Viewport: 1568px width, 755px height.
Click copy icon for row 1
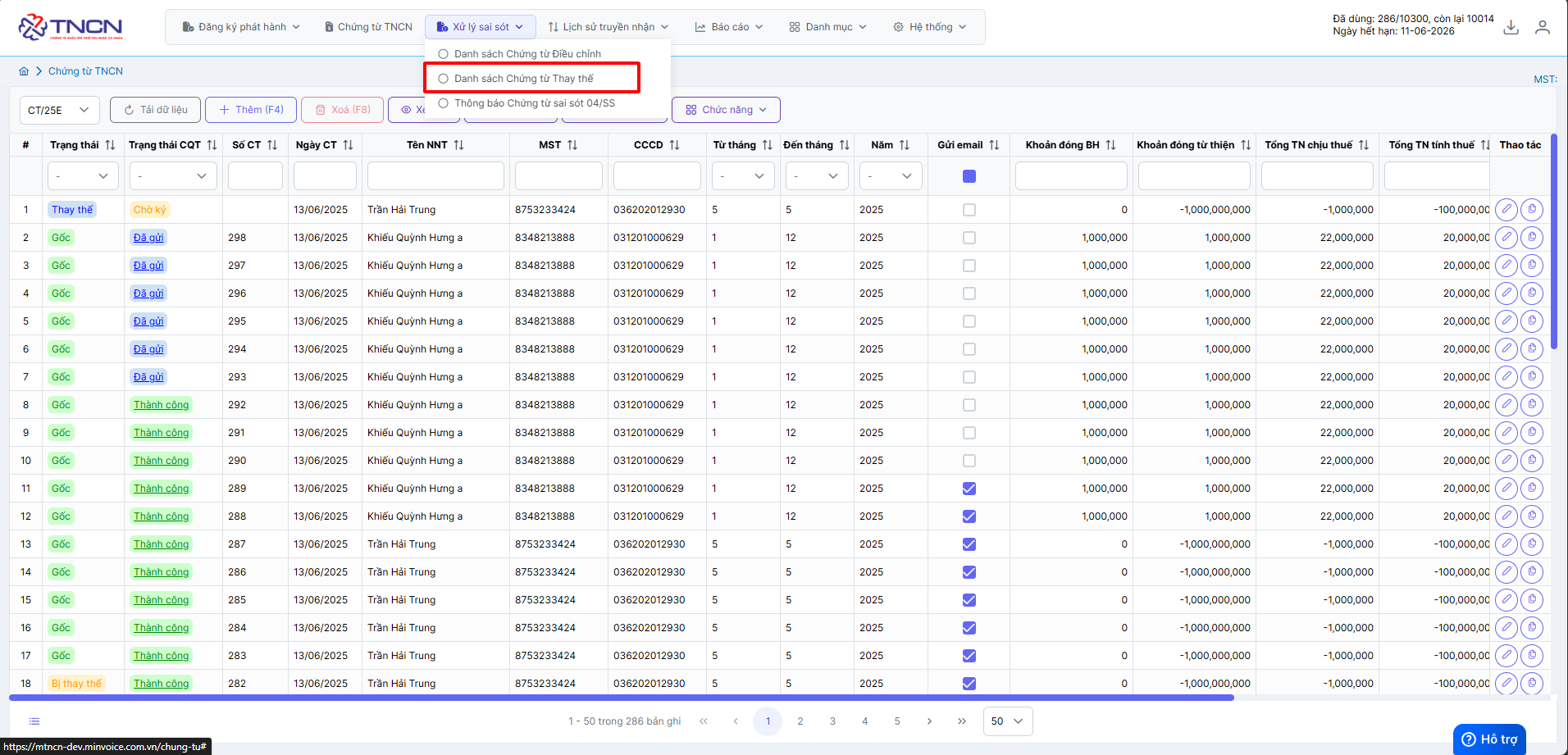click(x=1532, y=210)
